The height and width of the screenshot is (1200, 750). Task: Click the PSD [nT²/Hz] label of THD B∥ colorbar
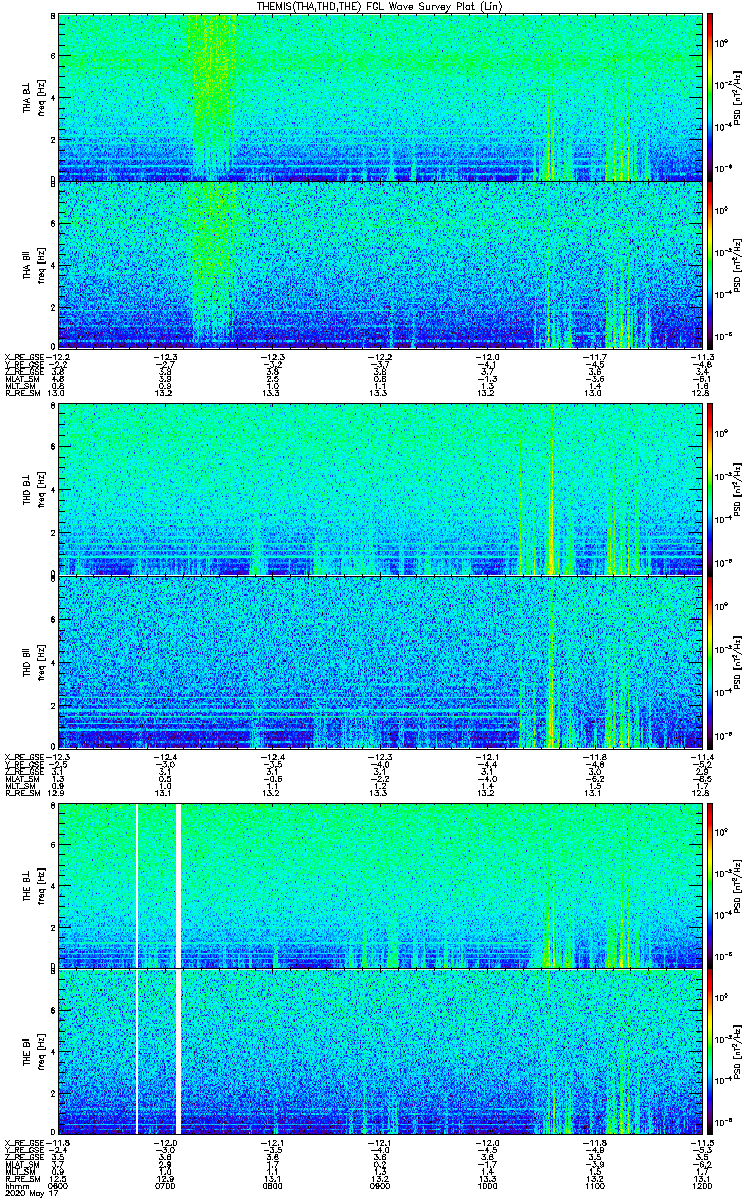[736, 661]
